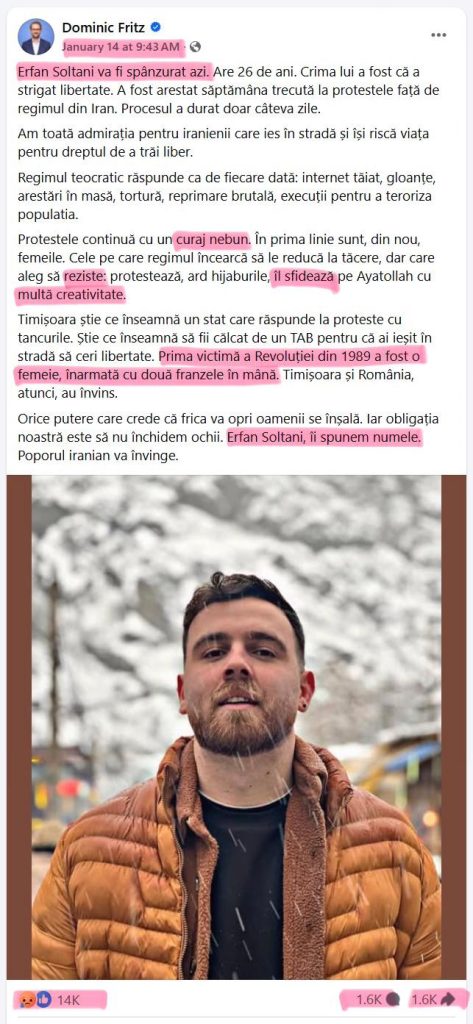The image size is (473, 1024).
Task: Open the 1.6K comments count
Action: click(x=369, y=1000)
